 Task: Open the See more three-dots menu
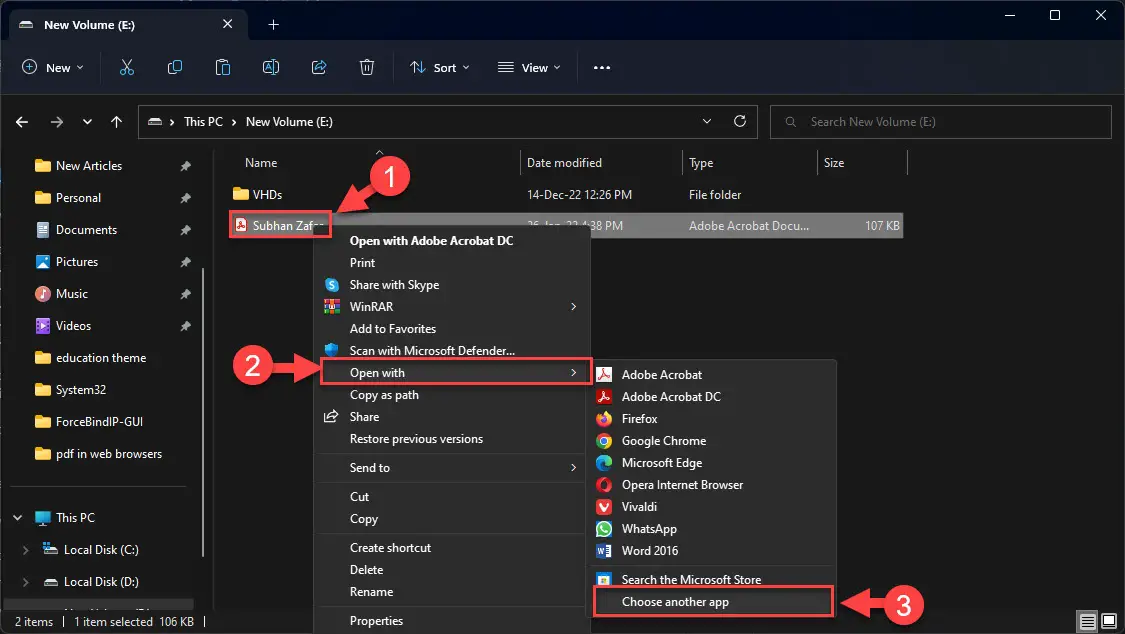point(602,67)
